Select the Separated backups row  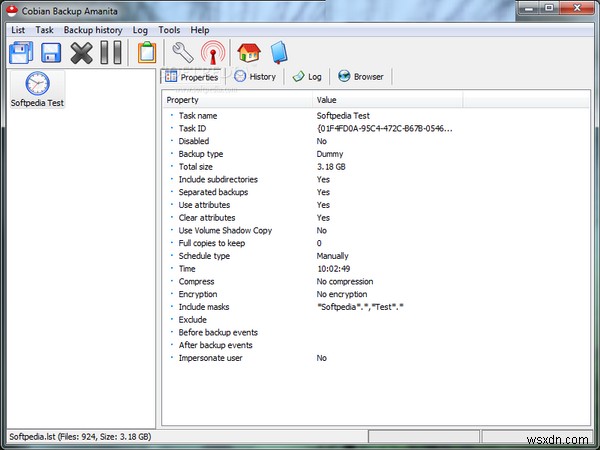[x=376, y=192]
